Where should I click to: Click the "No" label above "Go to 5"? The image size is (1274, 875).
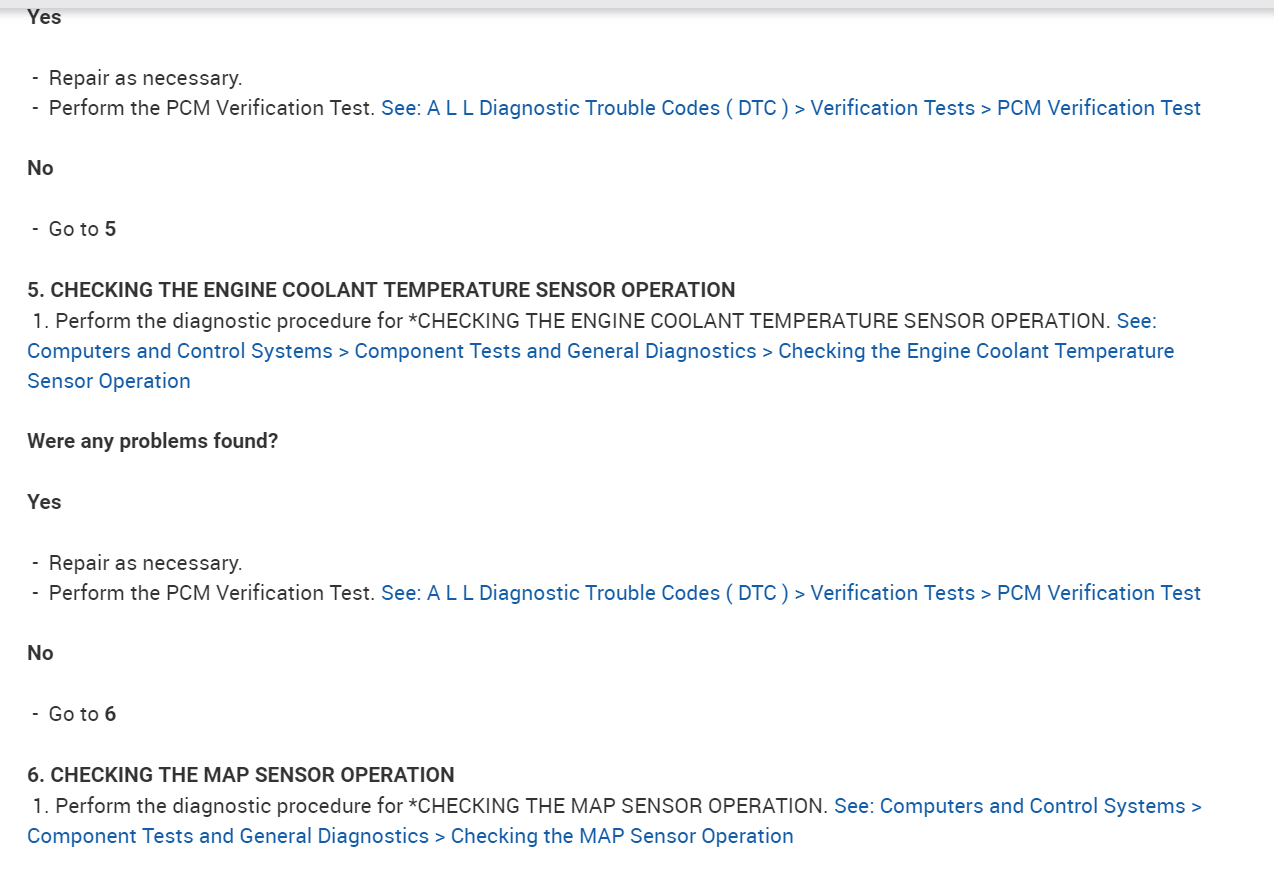[x=40, y=168]
